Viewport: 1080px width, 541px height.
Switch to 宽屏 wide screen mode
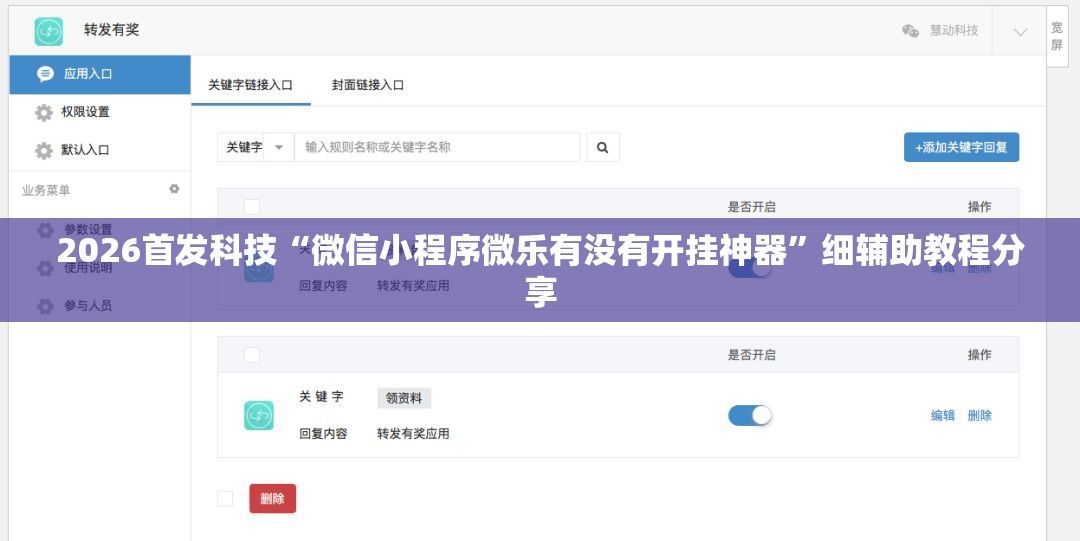pyautogui.click(x=1057, y=37)
